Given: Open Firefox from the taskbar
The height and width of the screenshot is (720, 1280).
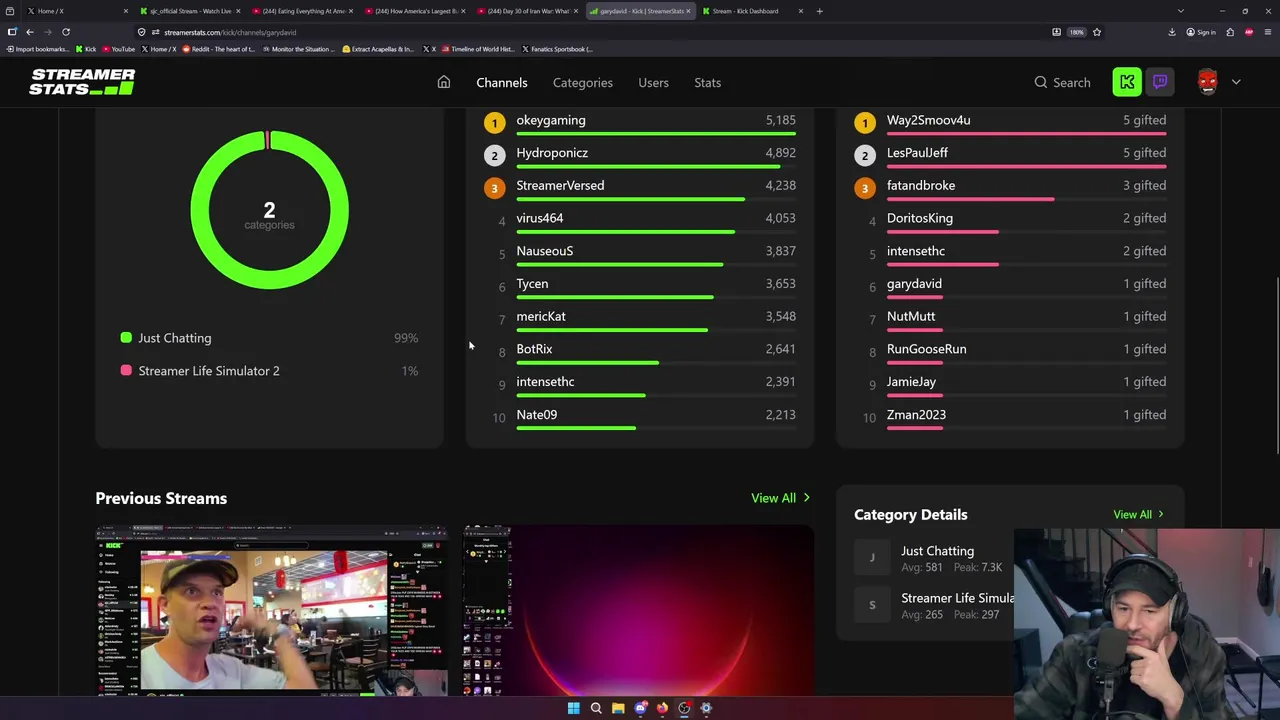Looking at the screenshot, I should coord(662,708).
